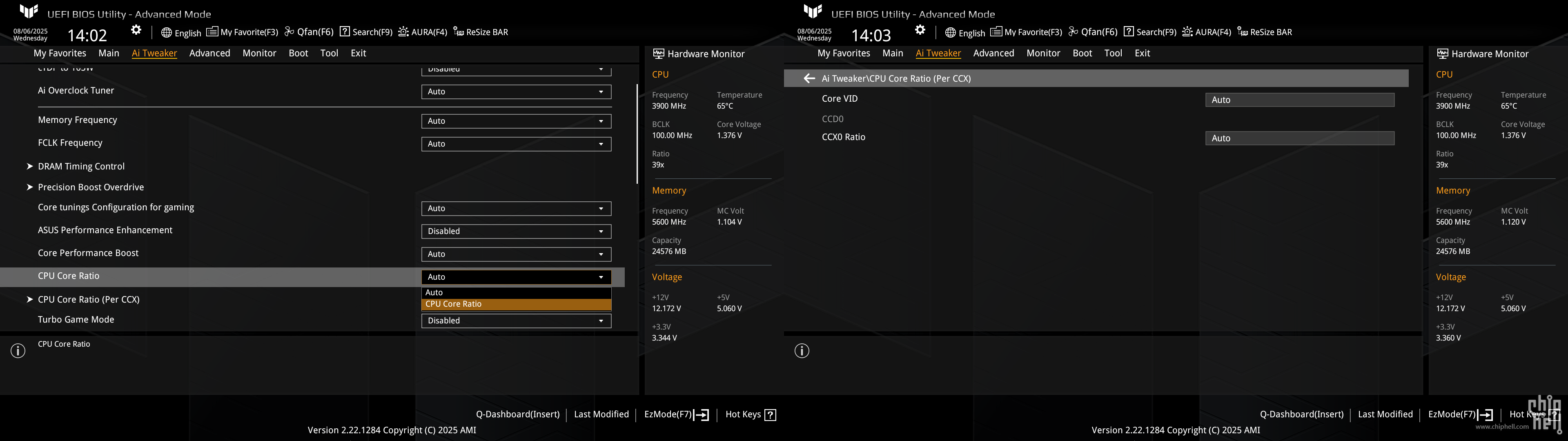Open My Favorites tab in left window
This screenshot has height=441, width=1568.
(60, 53)
